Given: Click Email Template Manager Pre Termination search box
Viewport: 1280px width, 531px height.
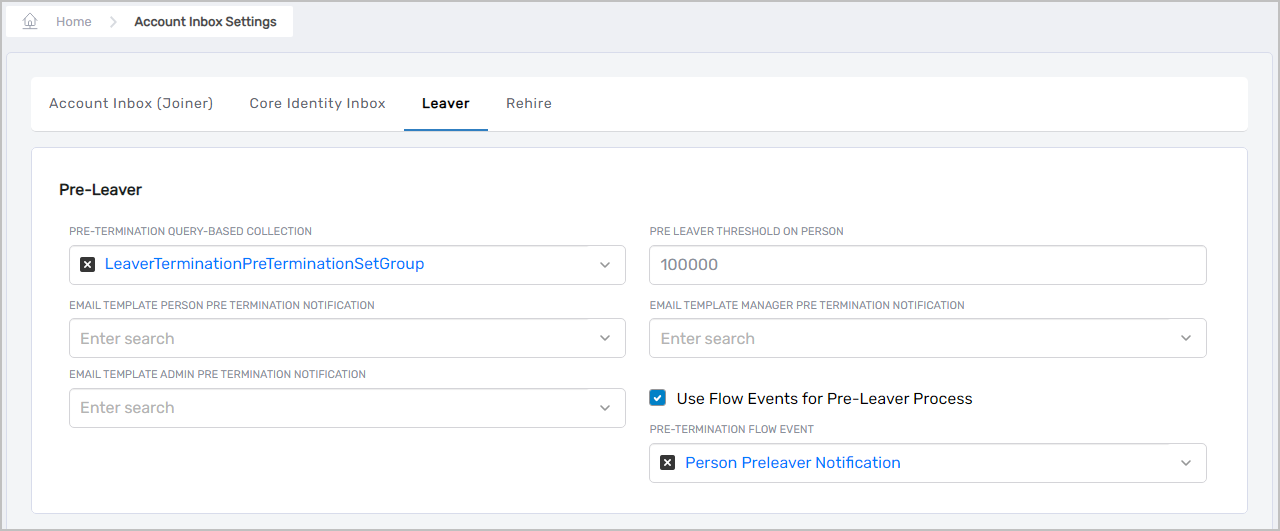Looking at the screenshot, I should coord(910,338).
